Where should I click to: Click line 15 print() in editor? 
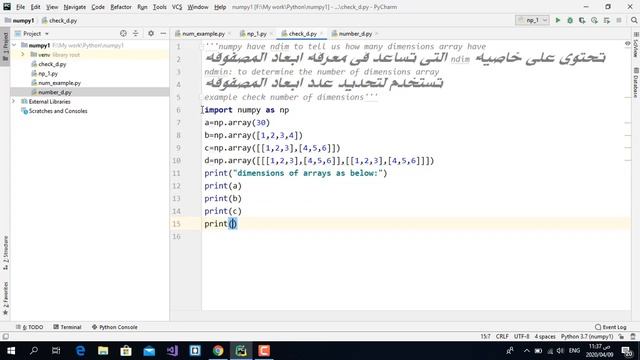coord(221,224)
